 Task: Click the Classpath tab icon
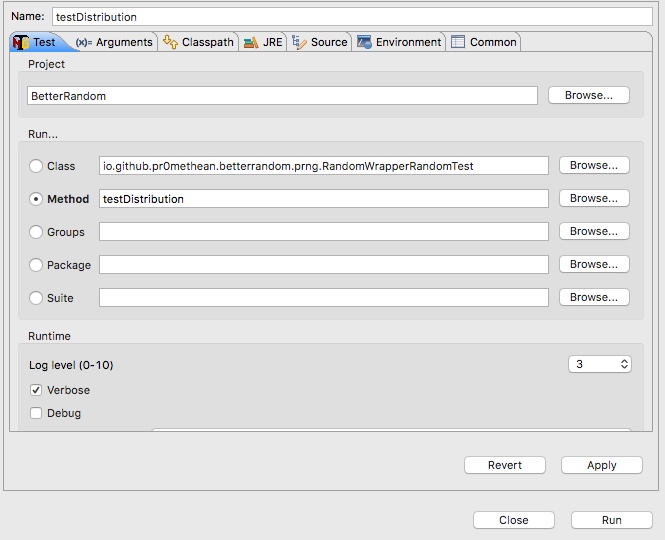(170, 42)
